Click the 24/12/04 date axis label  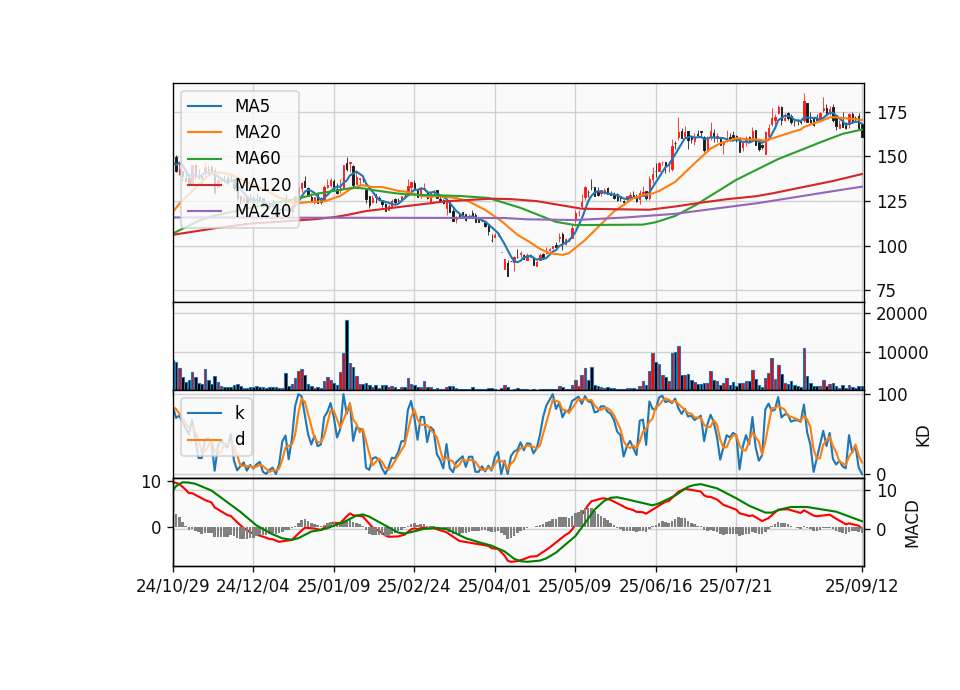coord(253,586)
